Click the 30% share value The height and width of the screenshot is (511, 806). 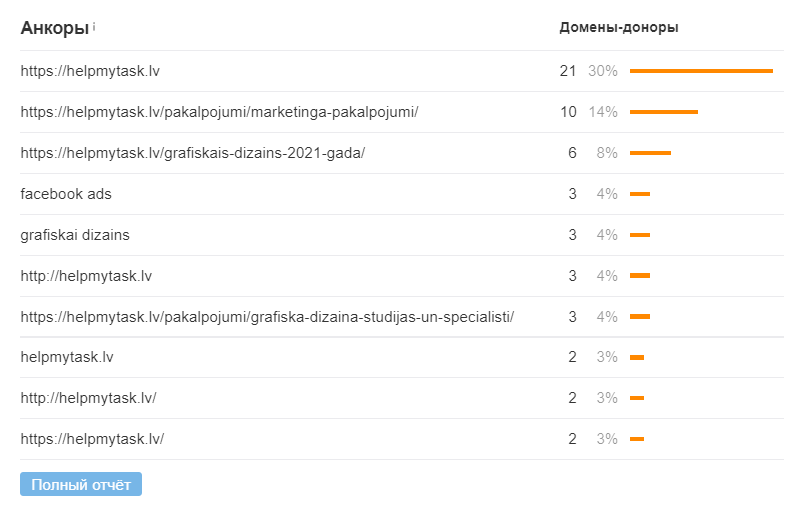point(603,71)
